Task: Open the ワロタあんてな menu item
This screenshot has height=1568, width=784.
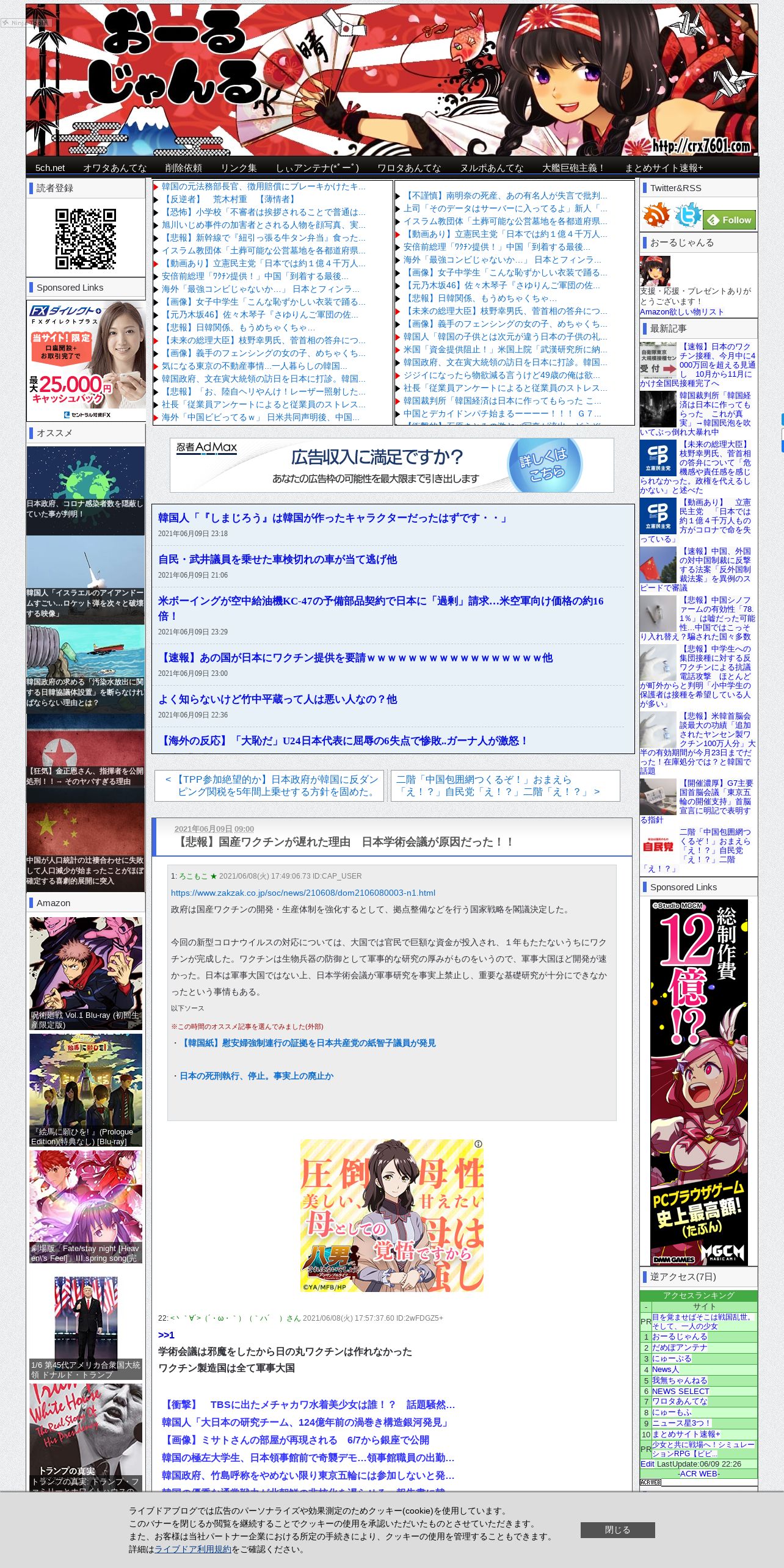Action: (409, 168)
